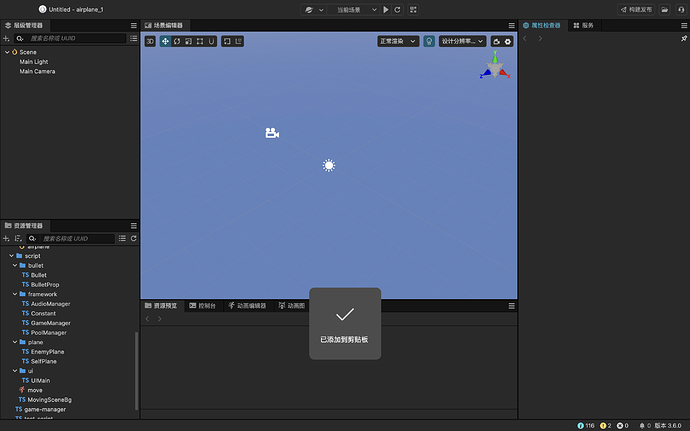Click the 构建发布 build button
690x431 pixels.
[636, 10]
